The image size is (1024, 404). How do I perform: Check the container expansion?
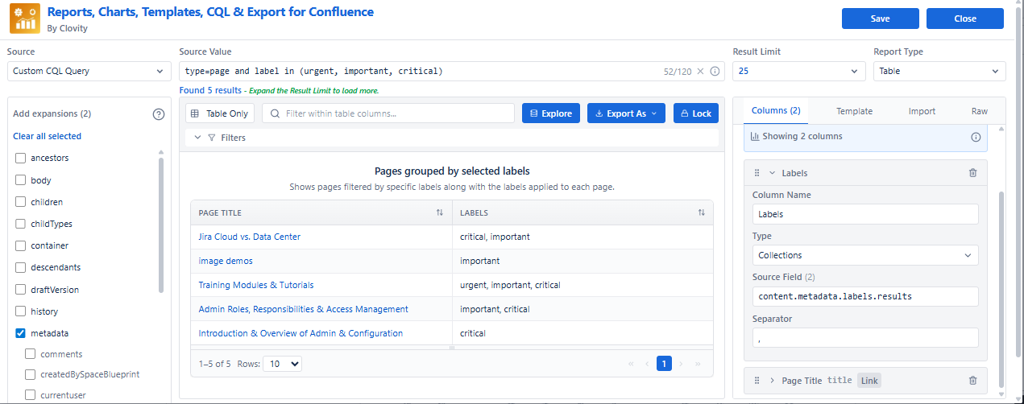(x=20, y=246)
